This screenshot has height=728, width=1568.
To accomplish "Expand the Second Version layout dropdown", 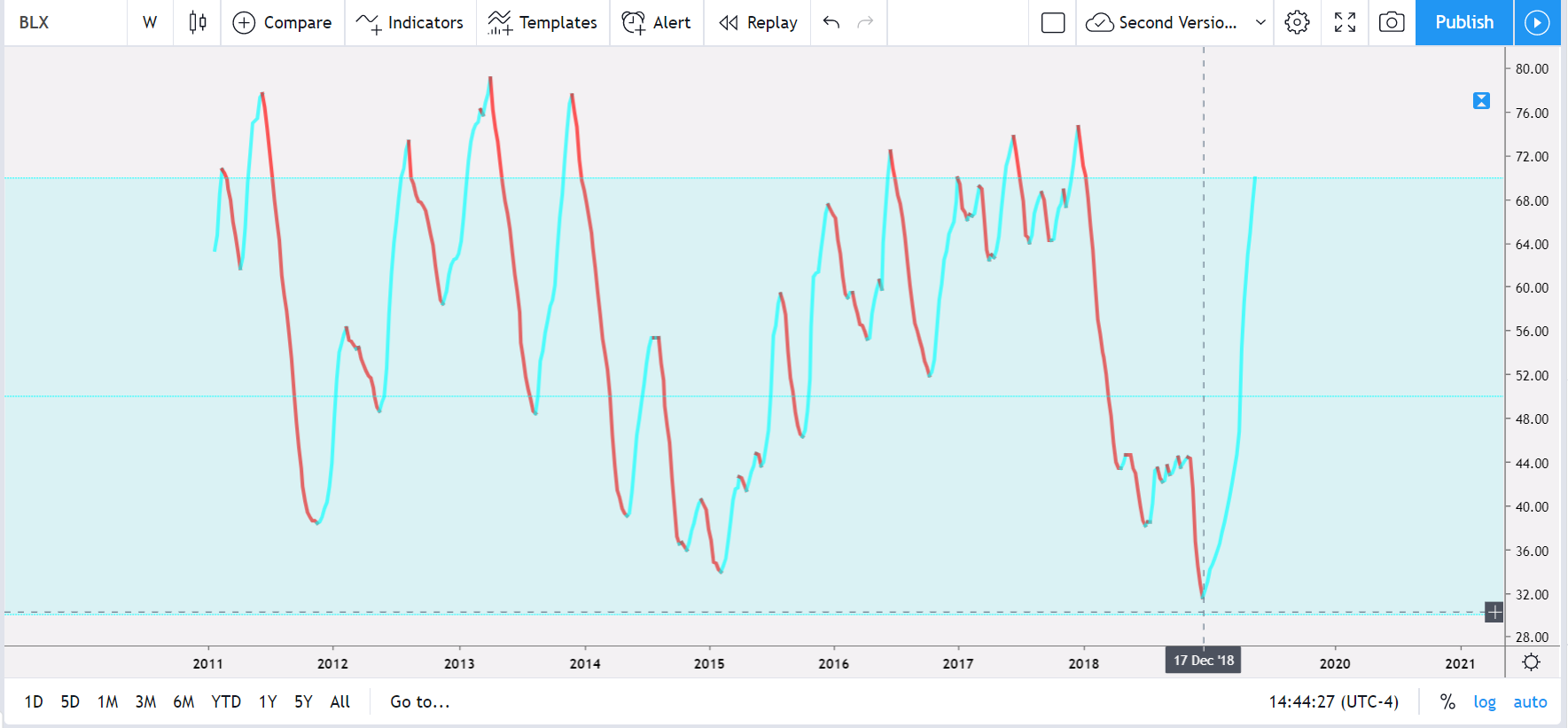I will 1260,22.
